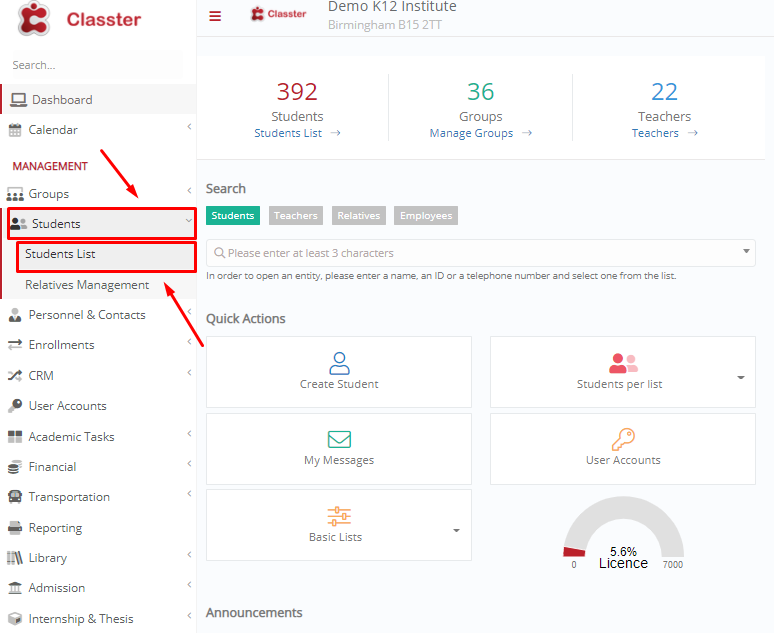Open the User Accounts sidebar item
Image resolution: width=774 pixels, height=633 pixels.
coord(68,406)
